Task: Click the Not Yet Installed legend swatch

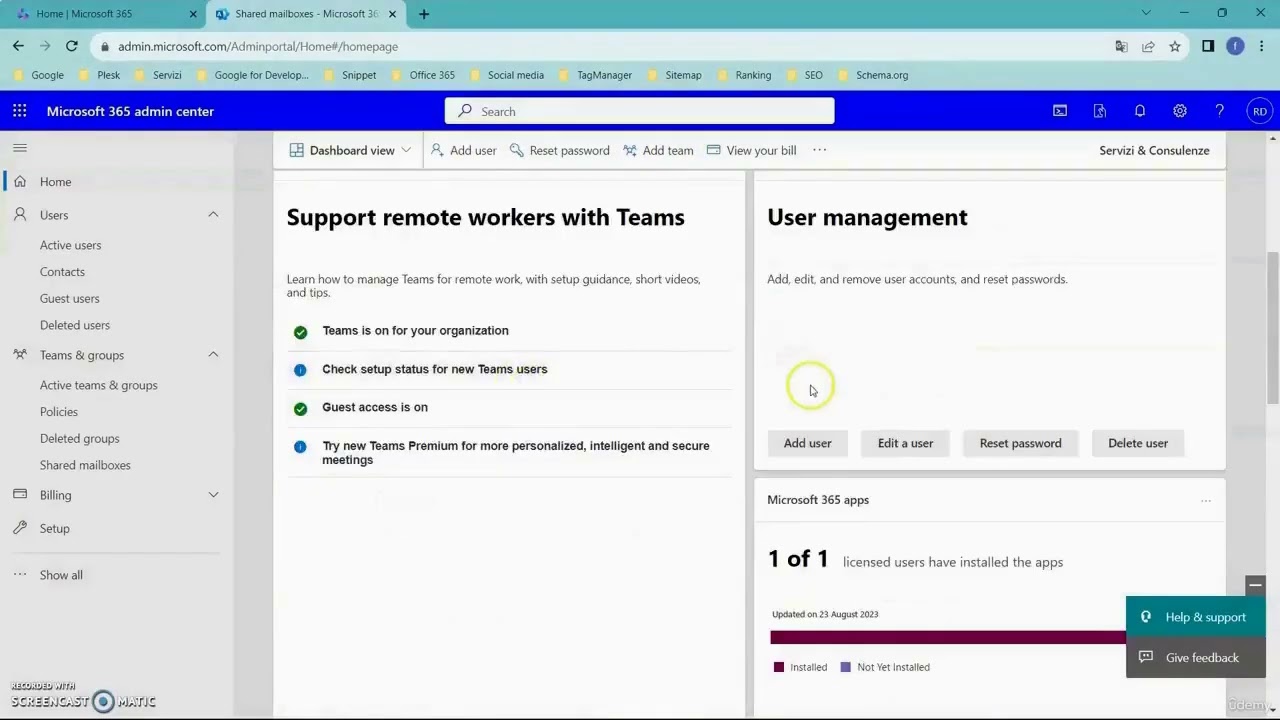Action: click(846, 667)
